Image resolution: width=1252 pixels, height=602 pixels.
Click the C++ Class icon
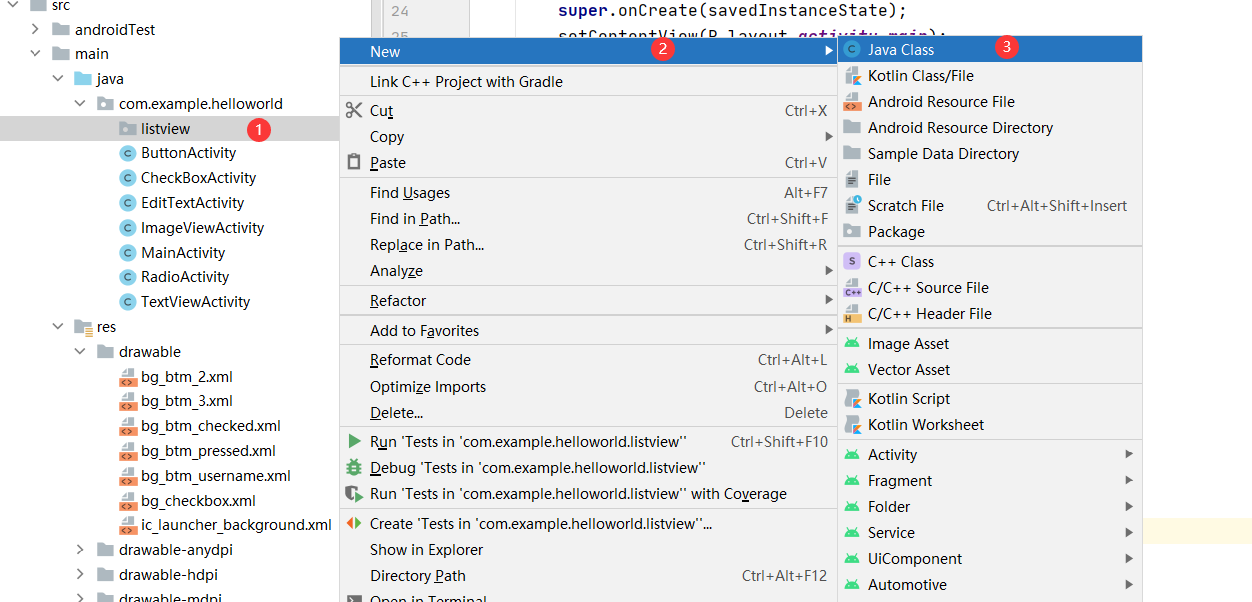click(x=852, y=262)
